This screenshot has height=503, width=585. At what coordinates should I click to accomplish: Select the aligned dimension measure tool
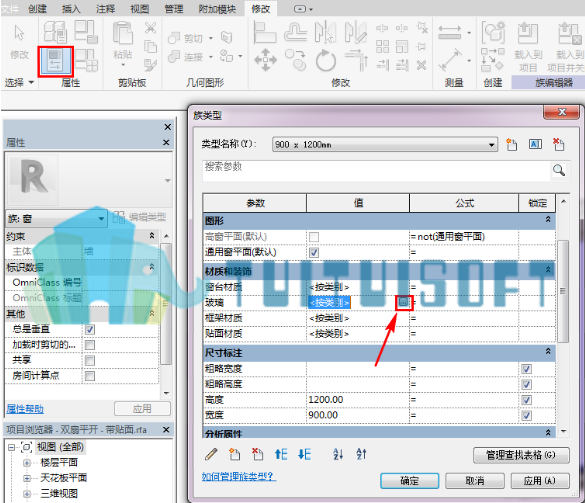coord(450,32)
